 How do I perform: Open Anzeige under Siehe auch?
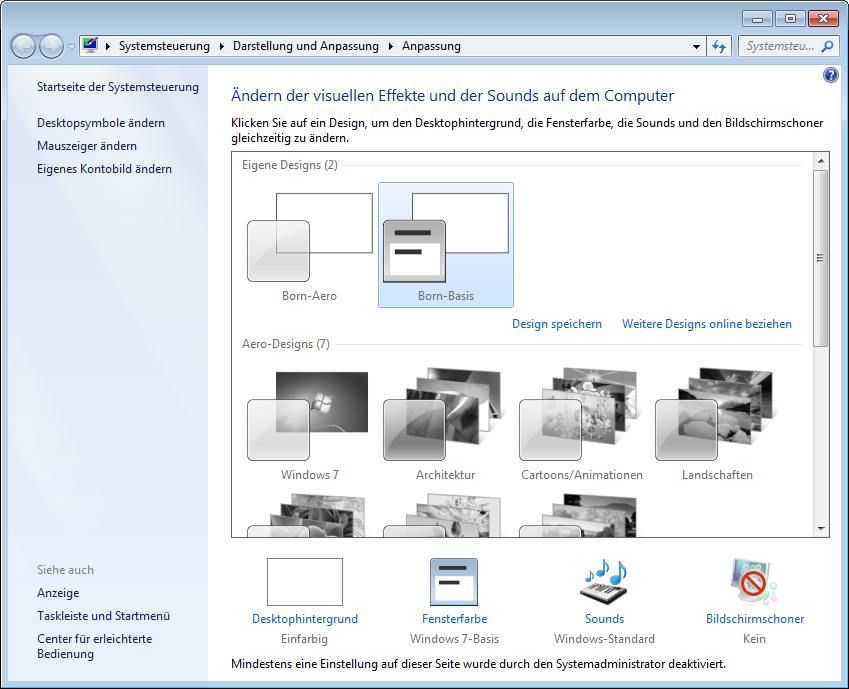click(58, 593)
